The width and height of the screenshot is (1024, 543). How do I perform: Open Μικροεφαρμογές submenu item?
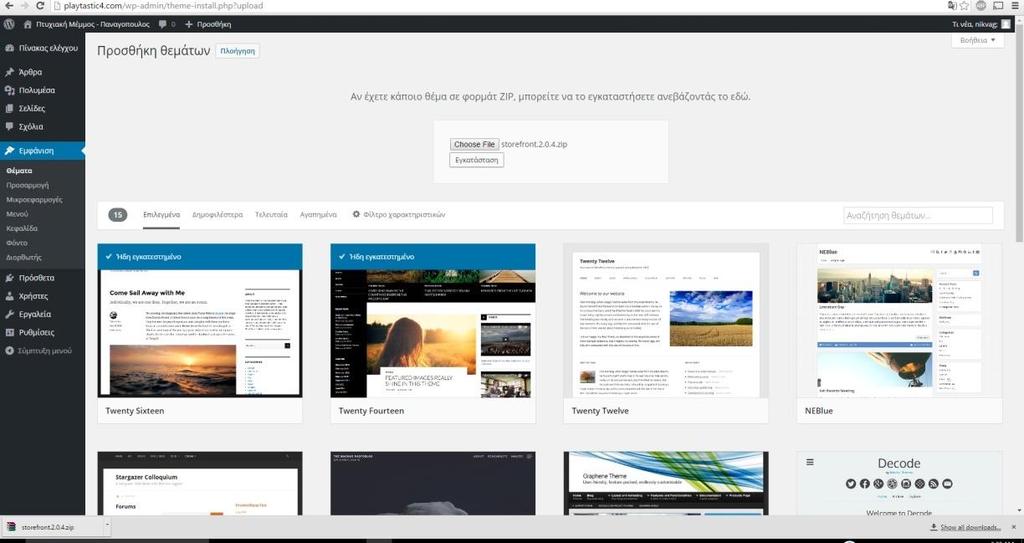tap(35, 199)
